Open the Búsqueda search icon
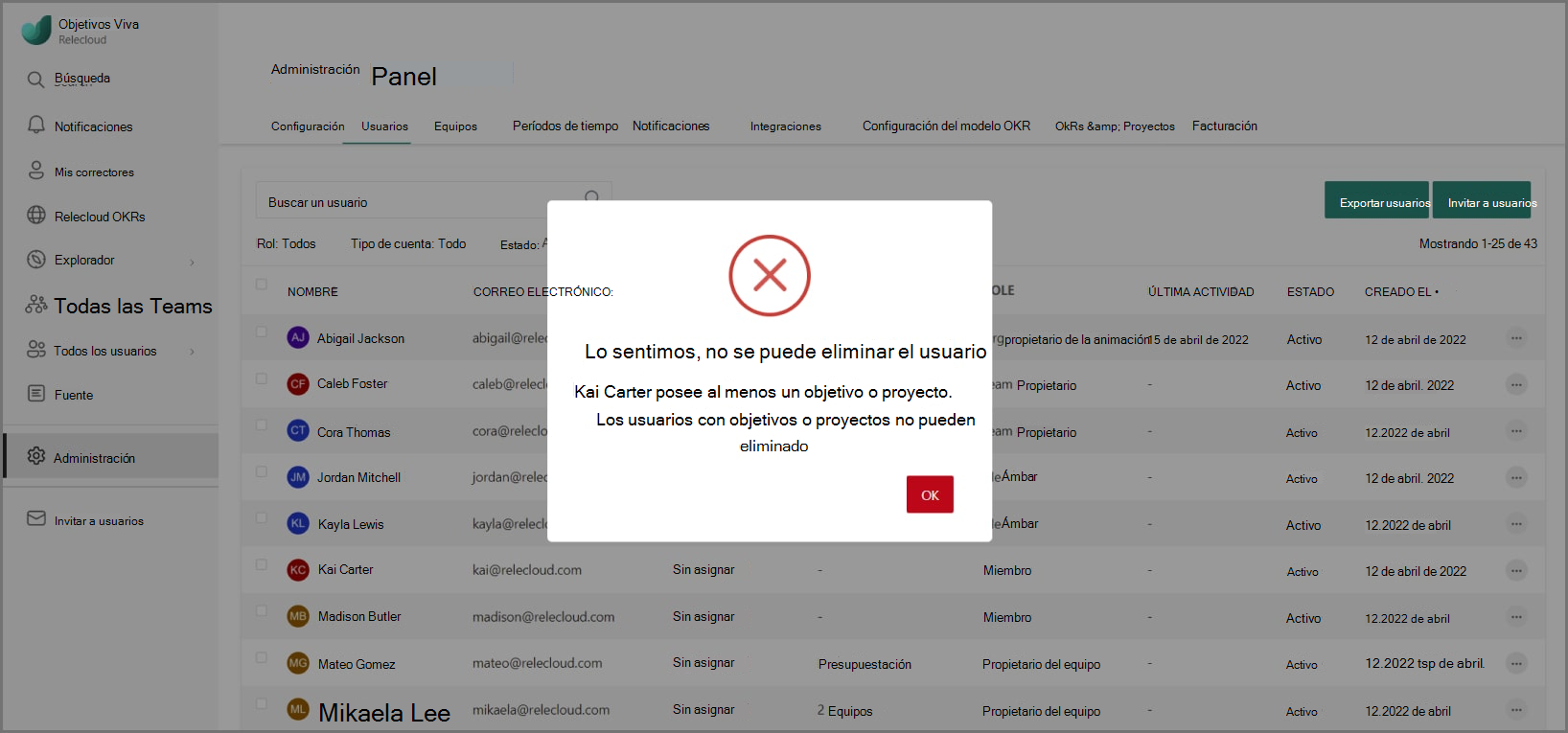 35,80
